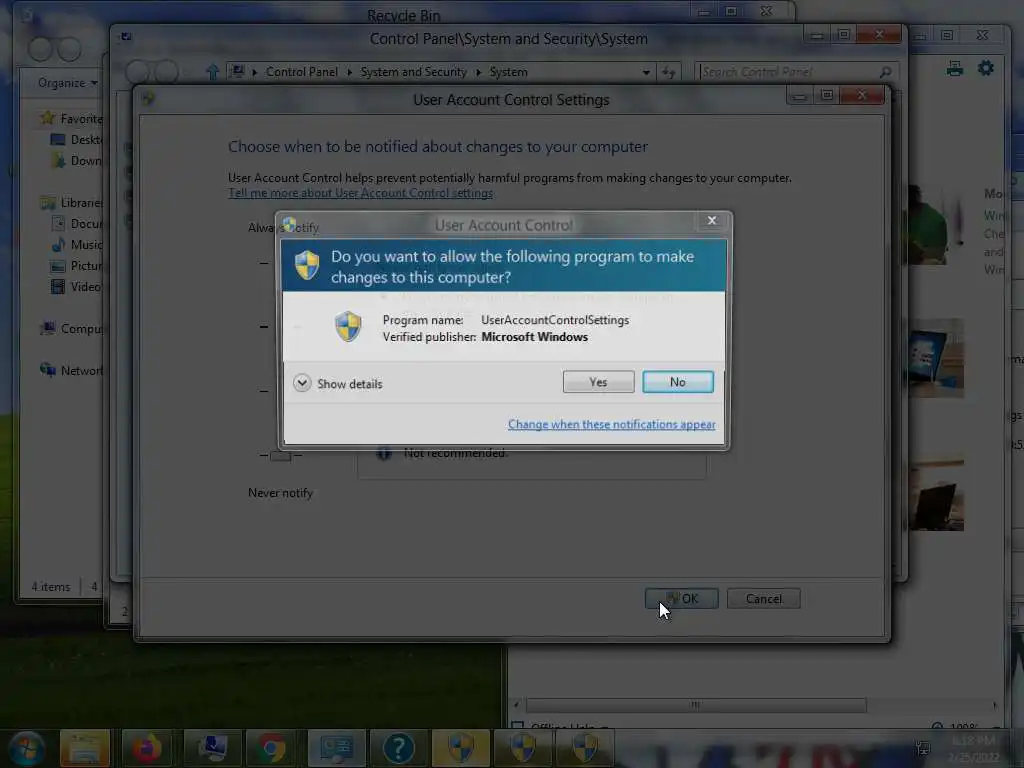Select Libraries in navigation pane
The height and width of the screenshot is (768, 1024).
(x=72, y=202)
